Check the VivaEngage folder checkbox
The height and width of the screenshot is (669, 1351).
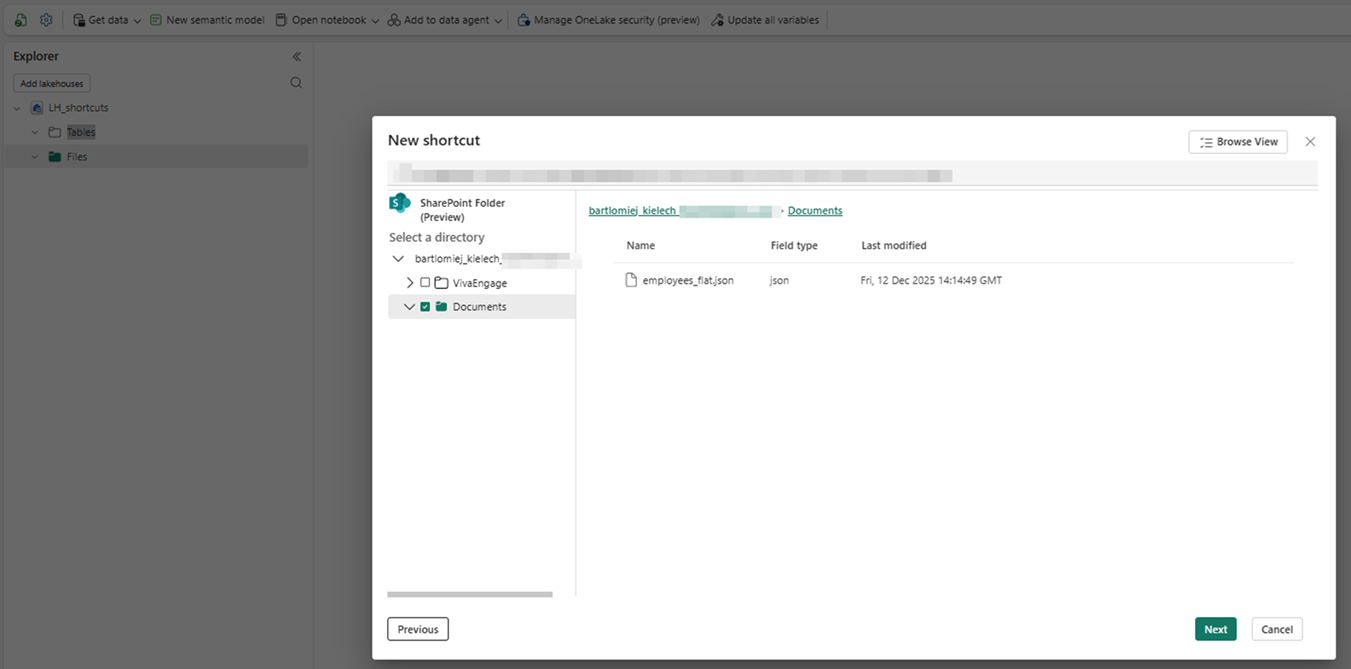[x=425, y=283]
